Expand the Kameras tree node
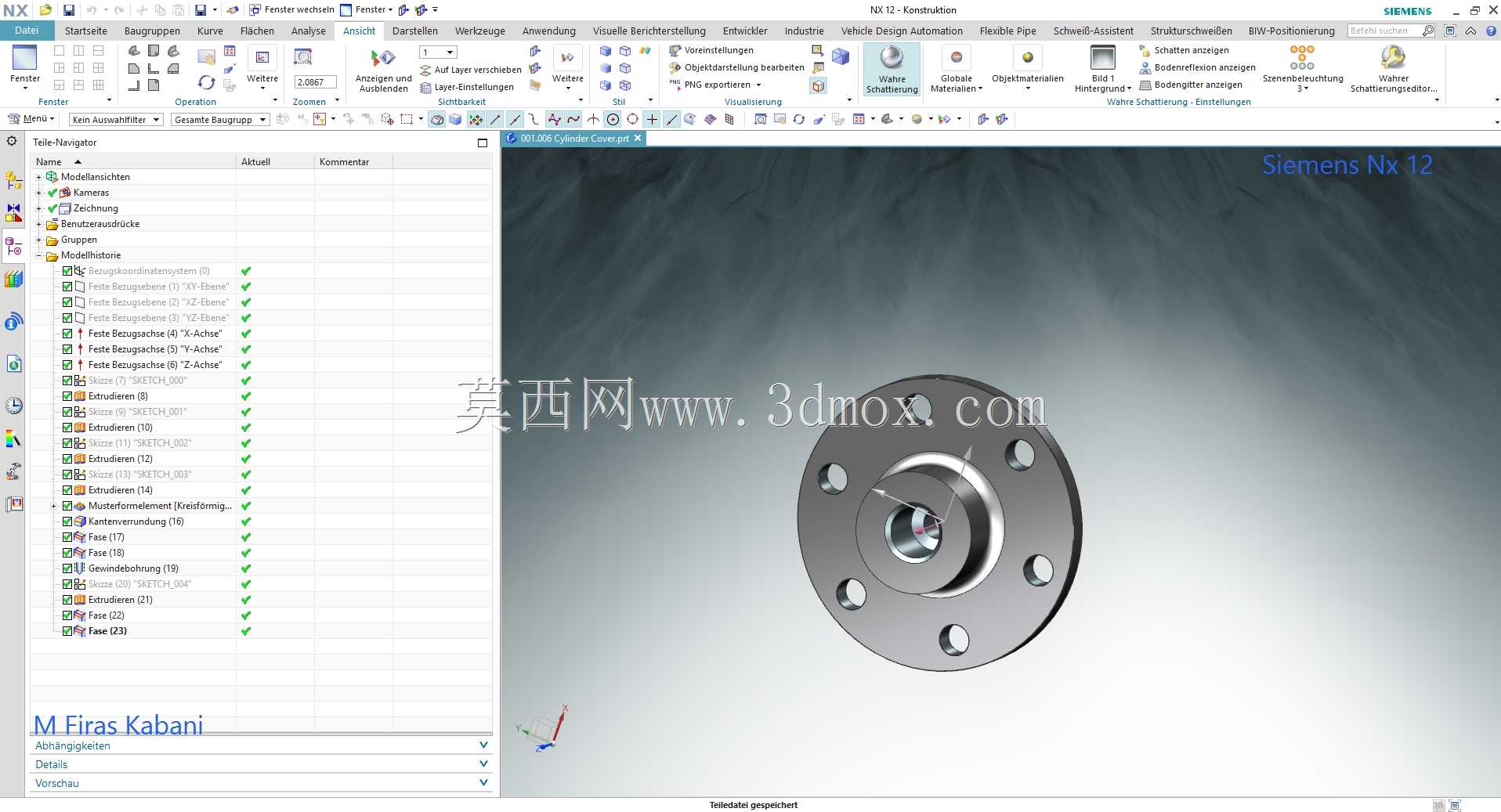 coord(38,193)
